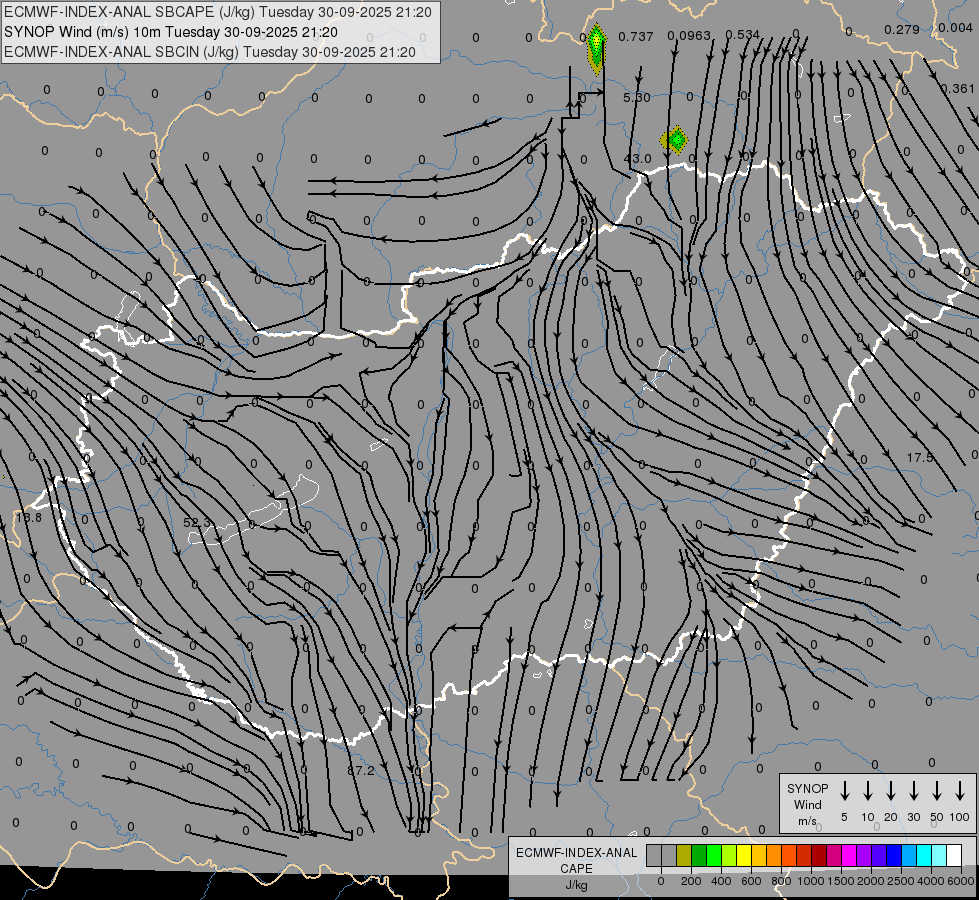
Task: Click the 0.361 value on the map
Action: (x=958, y=89)
